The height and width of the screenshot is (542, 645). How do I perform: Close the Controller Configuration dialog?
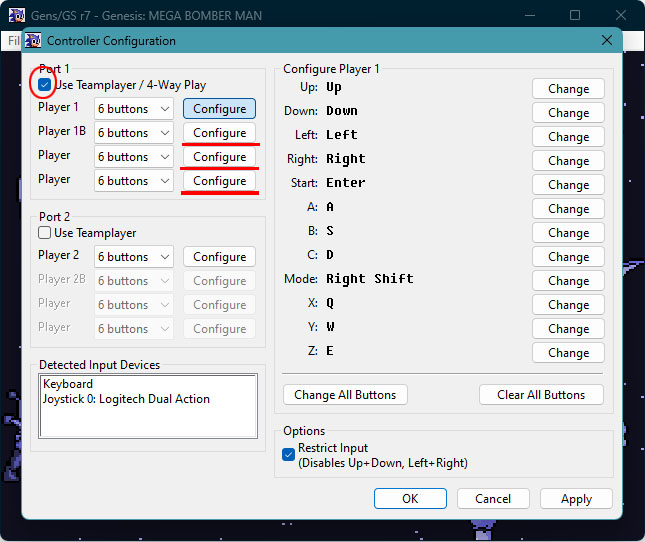tap(607, 40)
